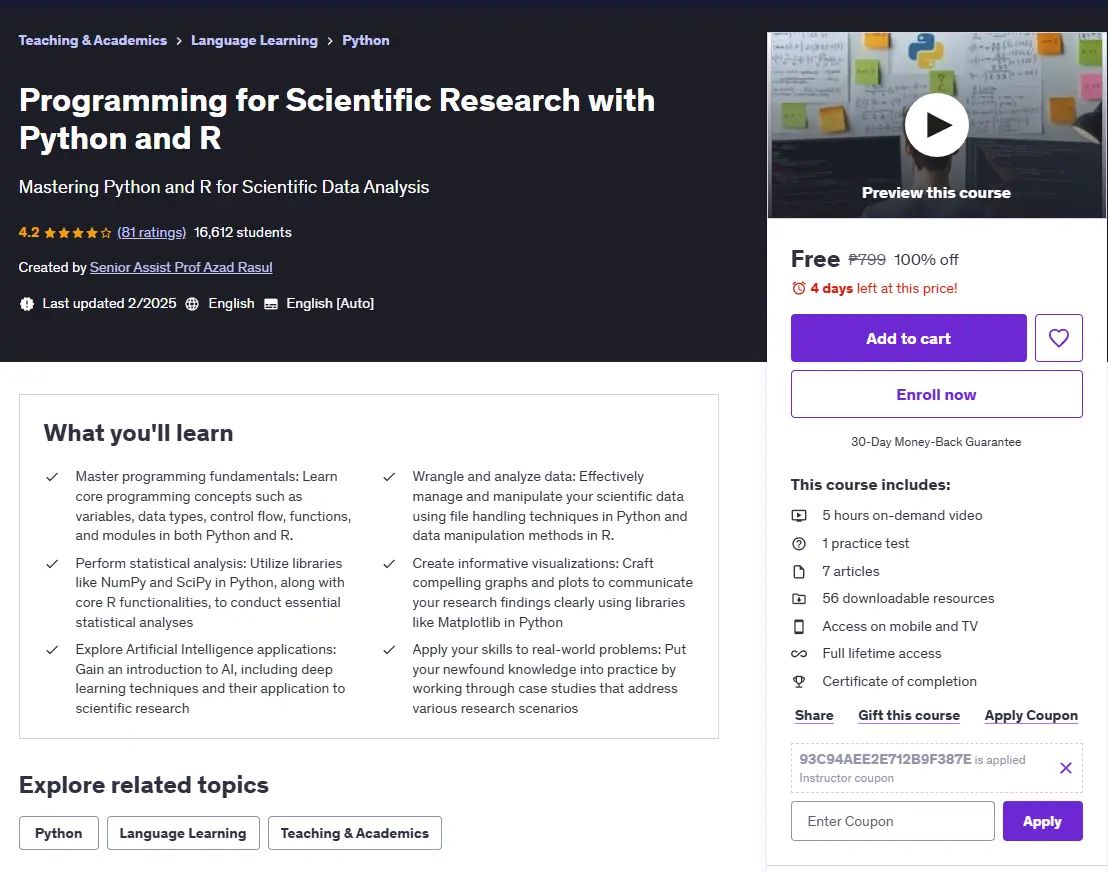Screen dimensions: 1108x872
Task: Click the 5 hours on-demand video text
Action: [x=902, y=515]
